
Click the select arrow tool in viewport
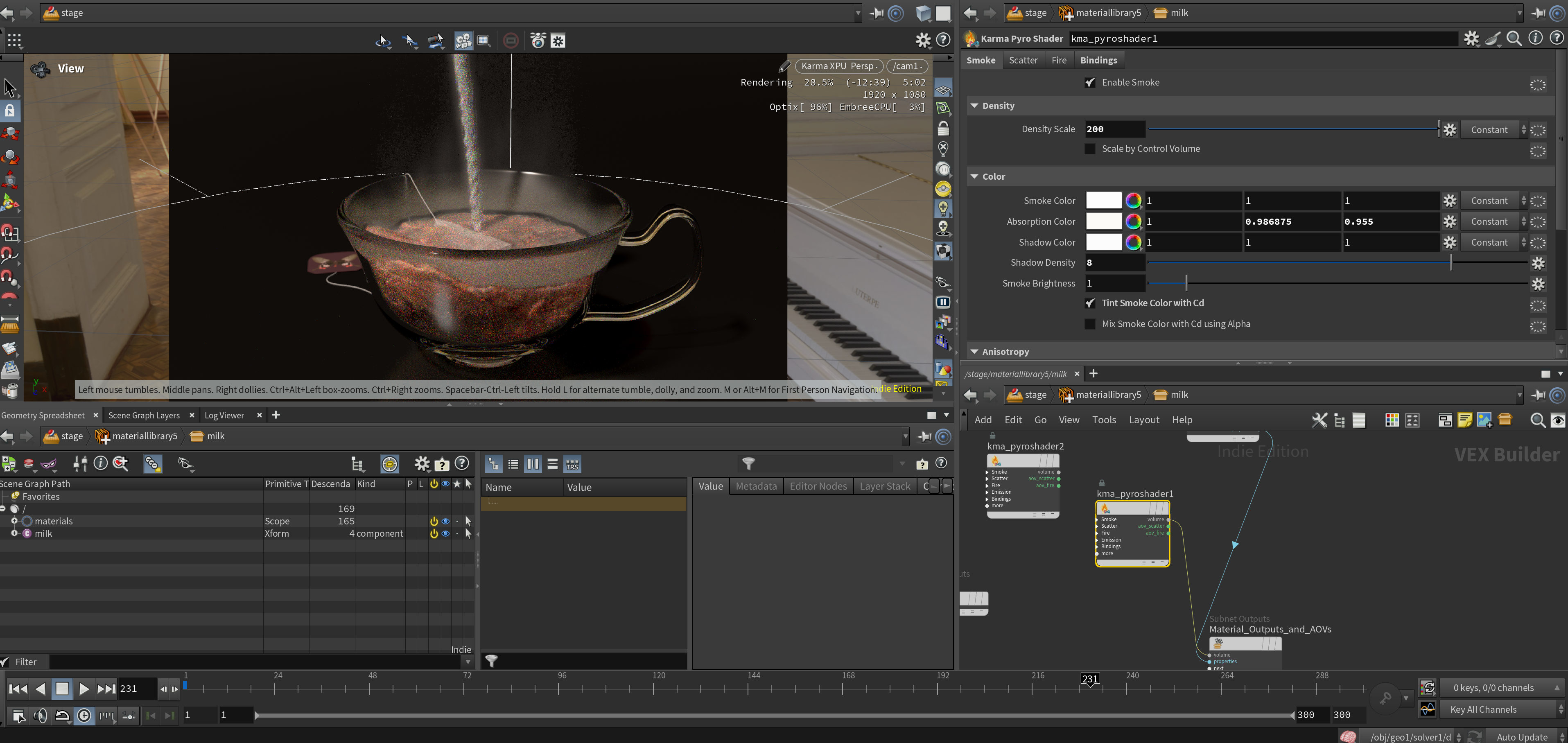tap(10, 88)
